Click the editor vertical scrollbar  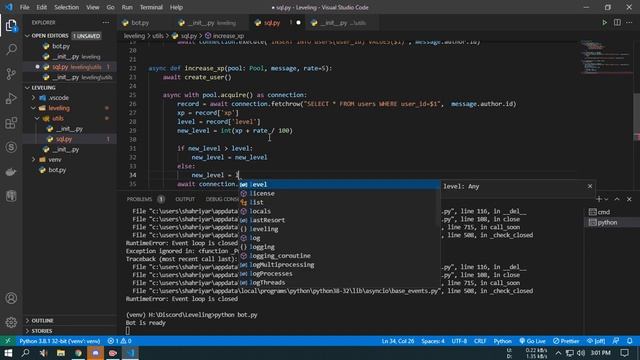point(636,116)
